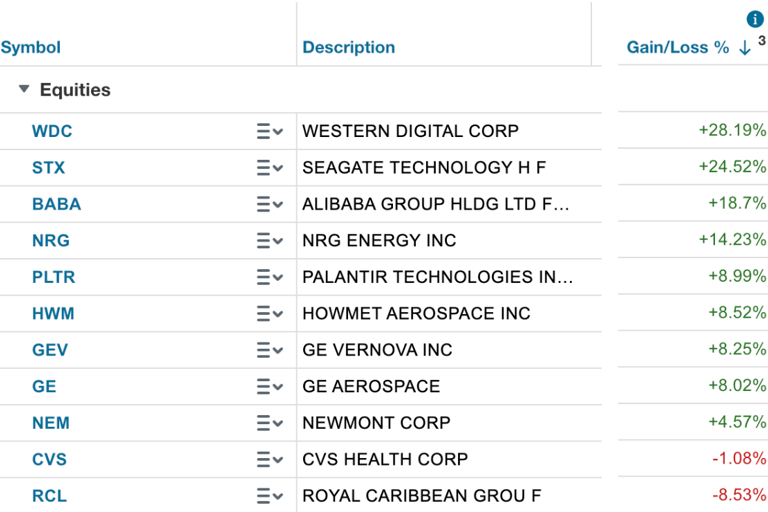
Task: Expand the GEV row actions dropdown
Action: tap(269, 350)
